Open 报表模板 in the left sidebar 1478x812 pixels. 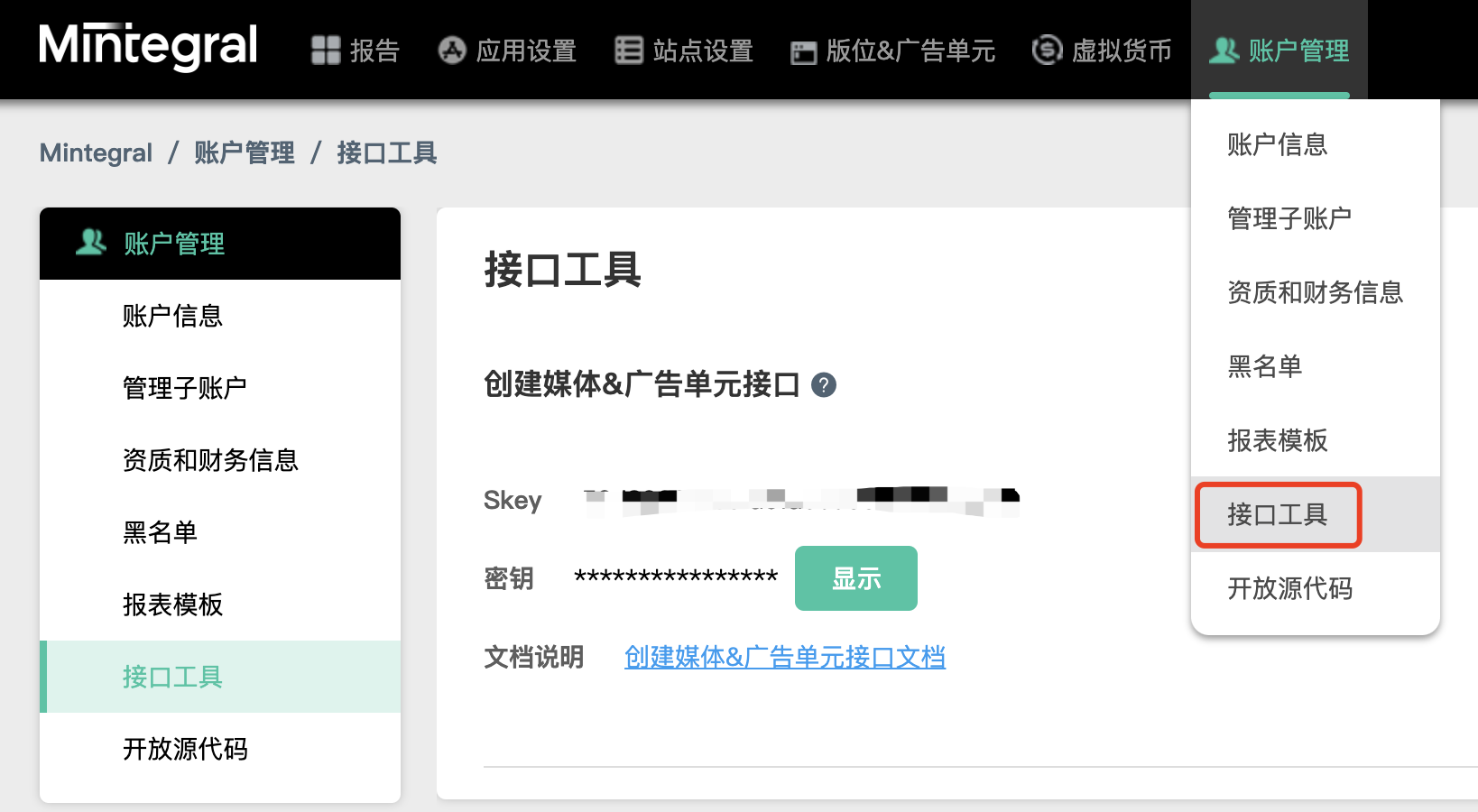172,604
